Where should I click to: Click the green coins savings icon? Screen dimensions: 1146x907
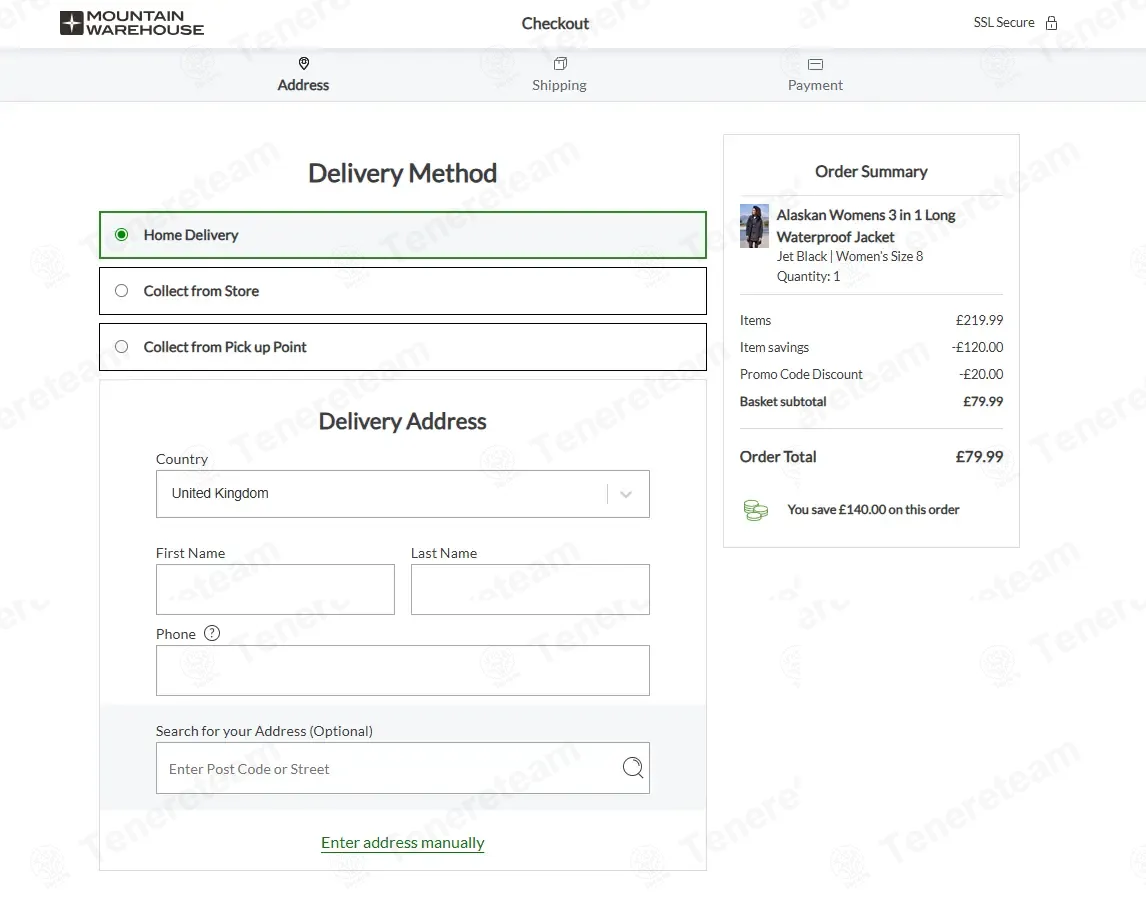point(756,510)
